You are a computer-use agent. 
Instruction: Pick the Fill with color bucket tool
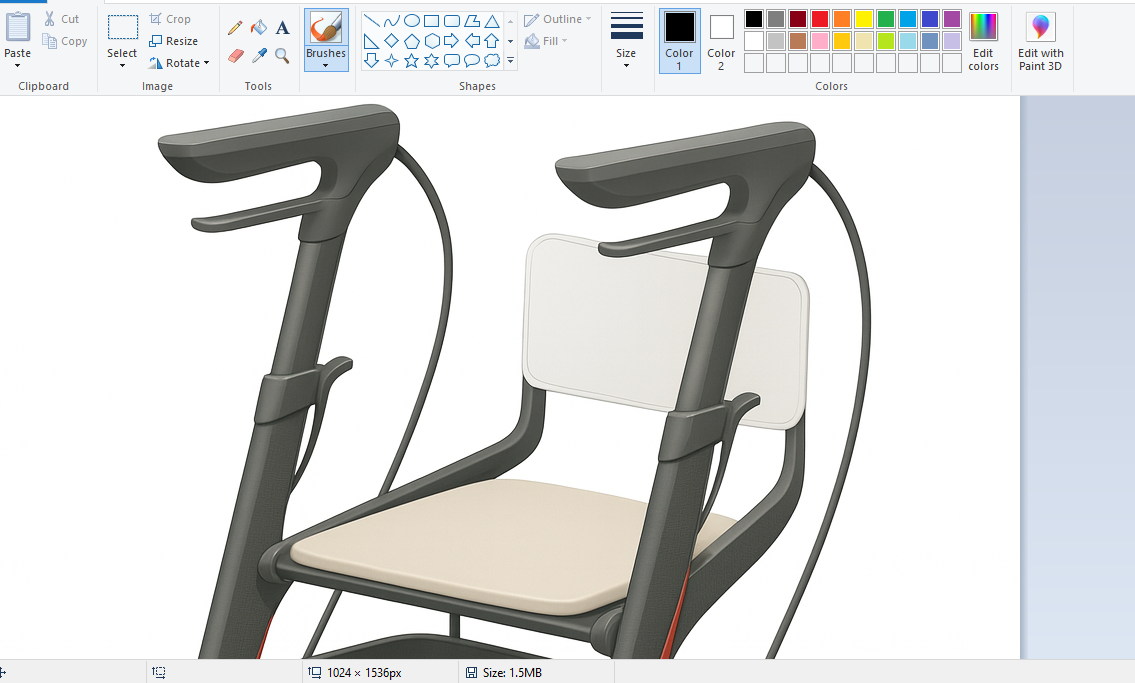pyautogui.click(x=259, y=28)
